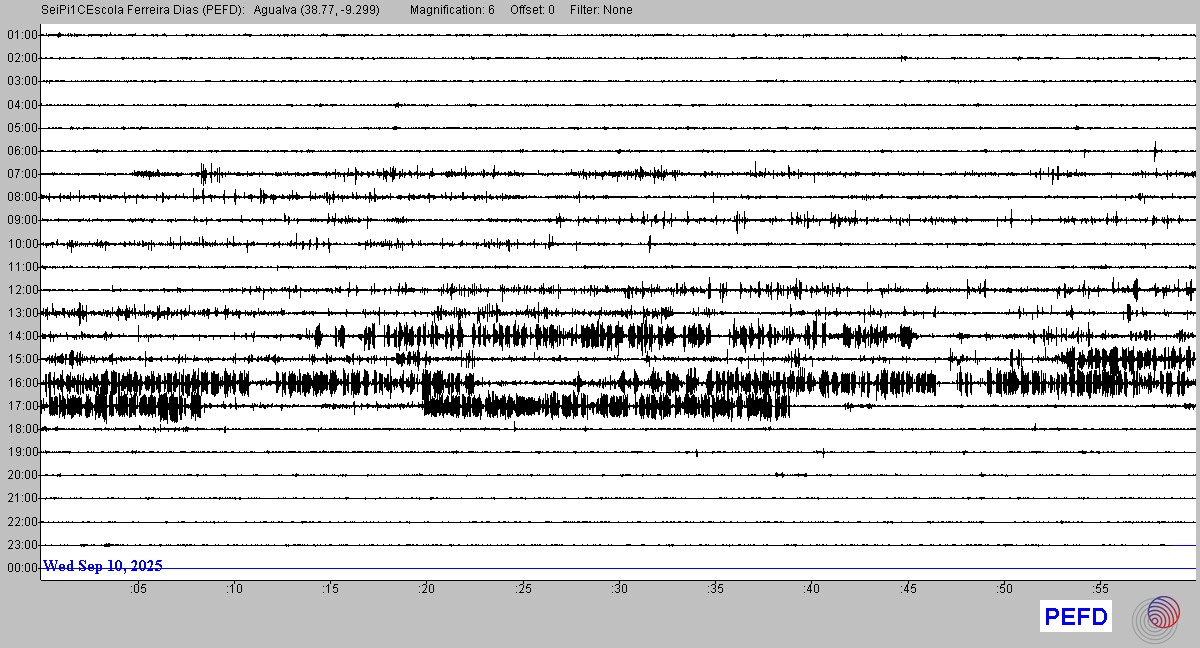Click the 01:00 hour row label
Screen dimensions: 1200x648
coord(22,35)
